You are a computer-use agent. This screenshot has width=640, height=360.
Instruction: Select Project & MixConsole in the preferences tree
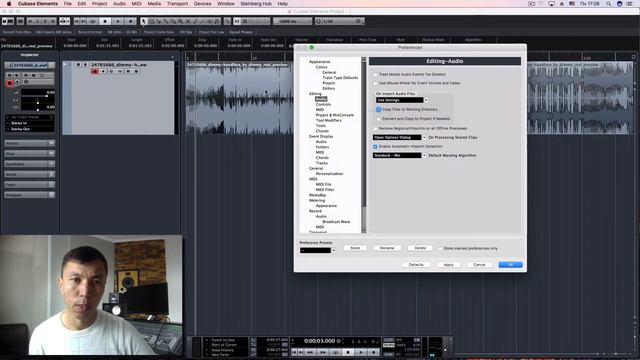coord(335,115)
